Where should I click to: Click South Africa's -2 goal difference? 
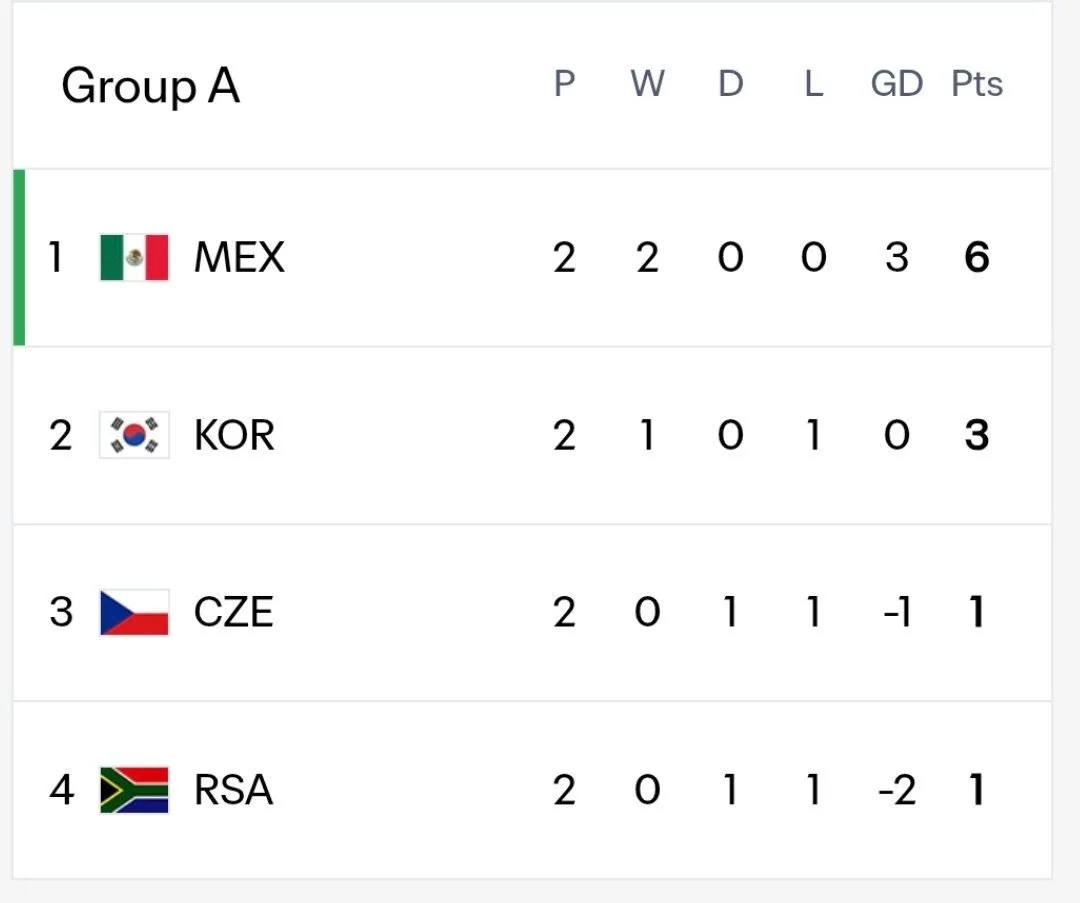coord(897,790)
